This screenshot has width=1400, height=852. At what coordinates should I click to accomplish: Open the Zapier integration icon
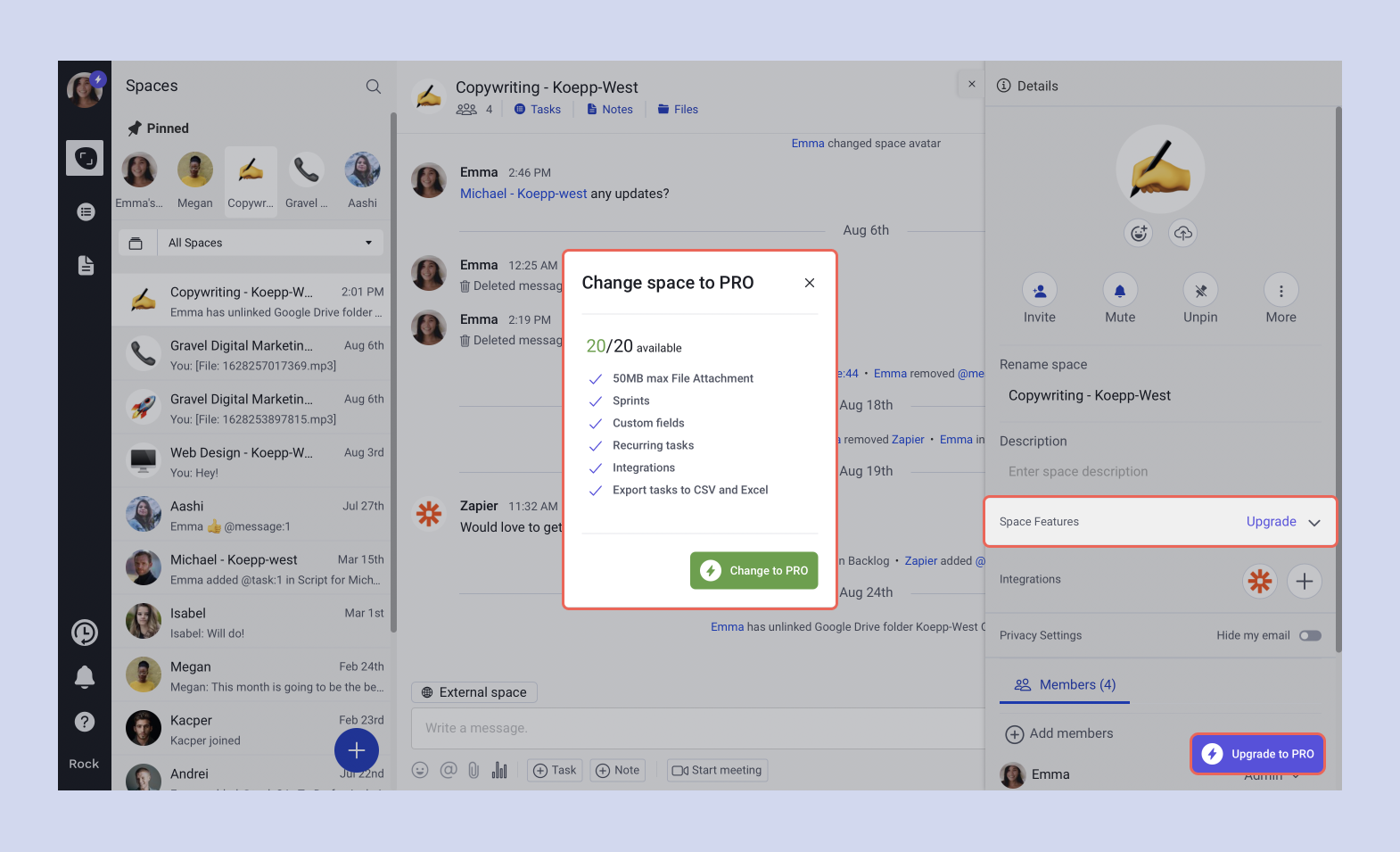point(1259,581)
